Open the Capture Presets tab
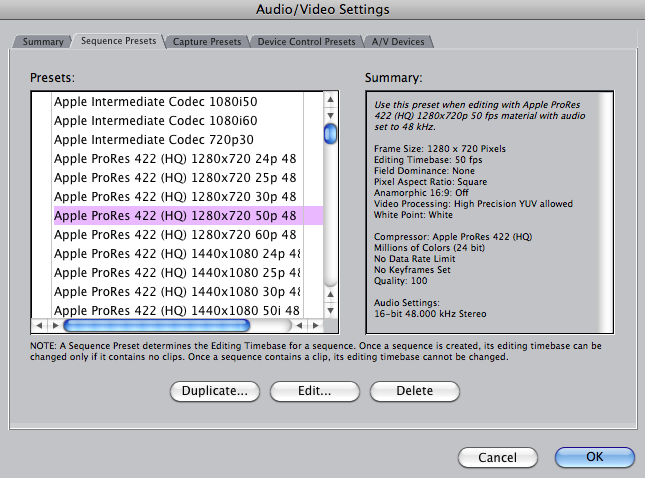The height and width of the screenshot is (478, 645). point(207,42)
